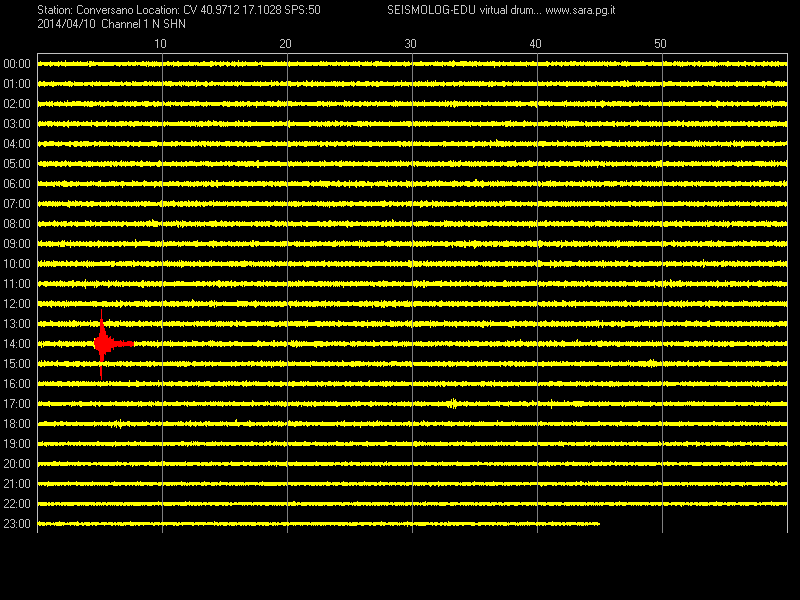Click the Station: Conversano text
Screen dimensions: 800x600
tap(85, 10)
